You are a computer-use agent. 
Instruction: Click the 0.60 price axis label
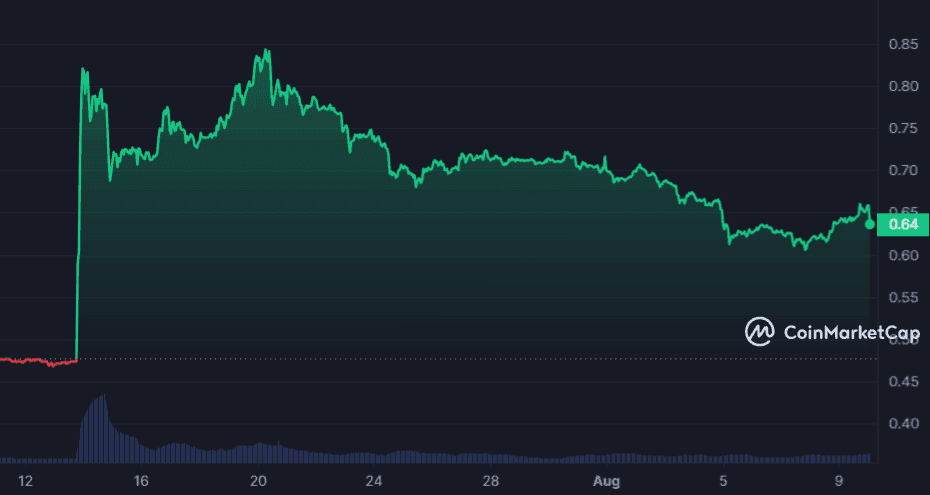pos(903,256)
